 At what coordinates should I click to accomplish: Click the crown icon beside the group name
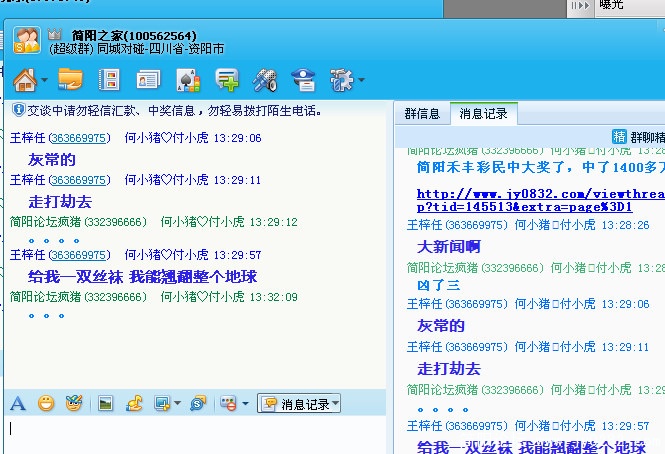[55, 34]
